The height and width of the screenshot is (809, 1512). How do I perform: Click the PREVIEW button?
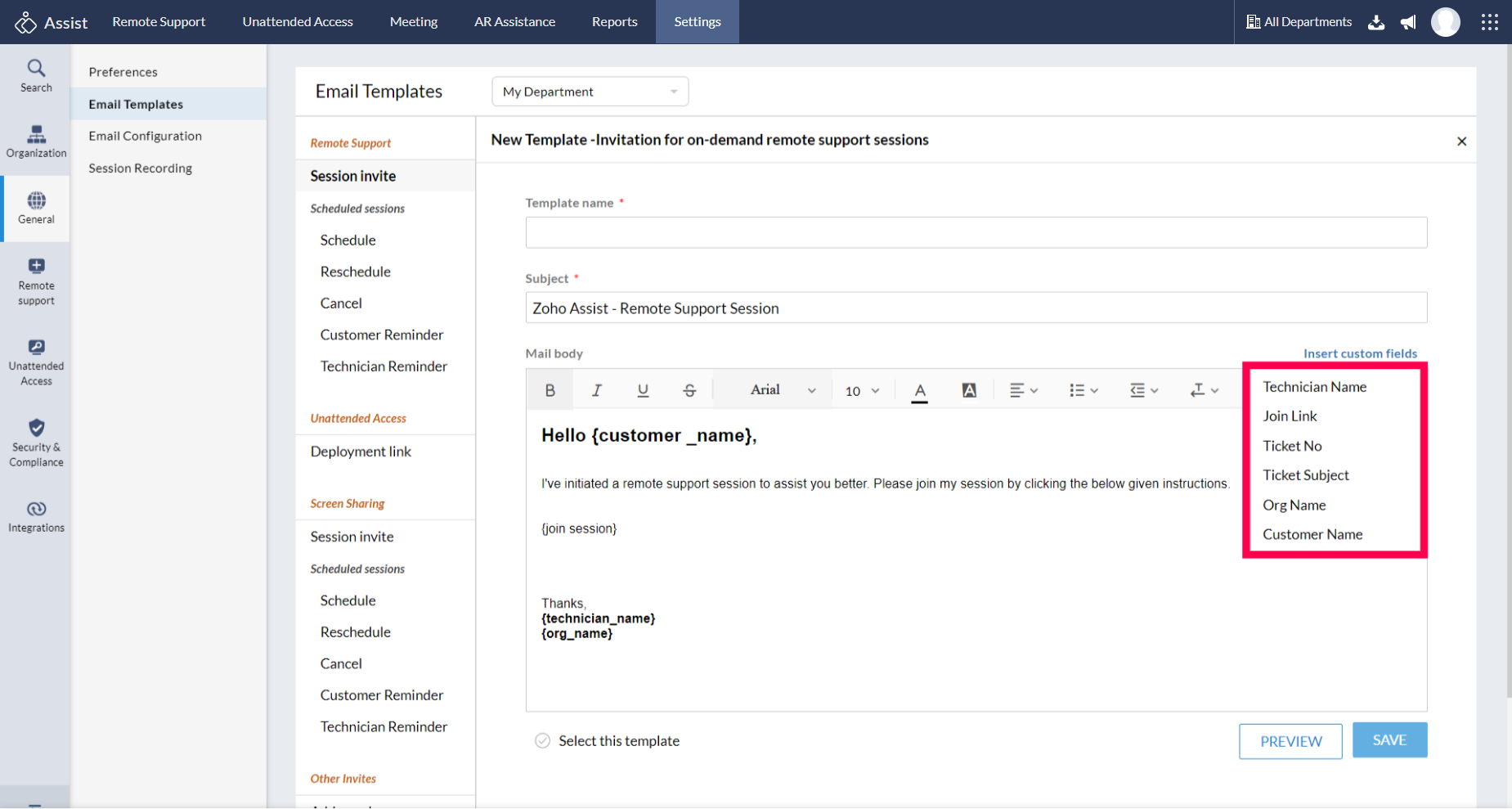[1290, 741]
